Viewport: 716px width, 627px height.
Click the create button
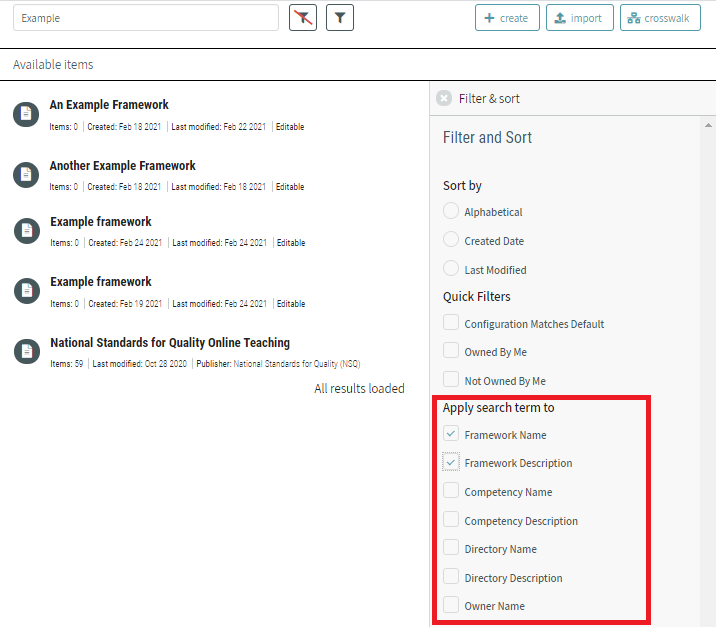point(507,18)
